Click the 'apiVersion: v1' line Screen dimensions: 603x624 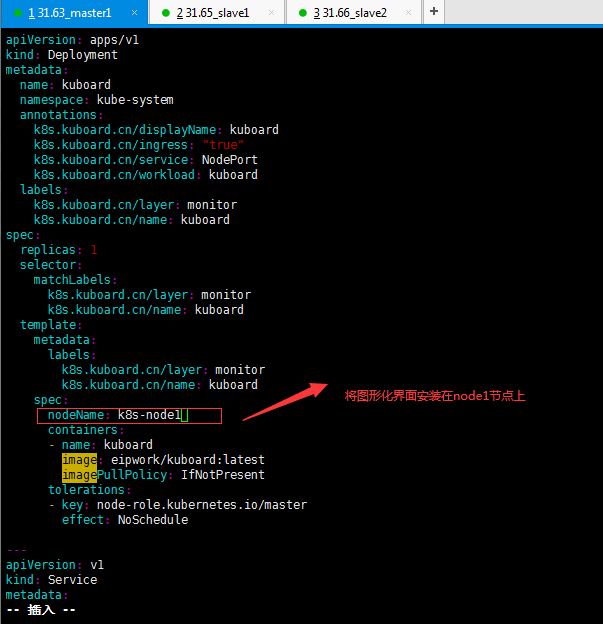click(55, 565)
